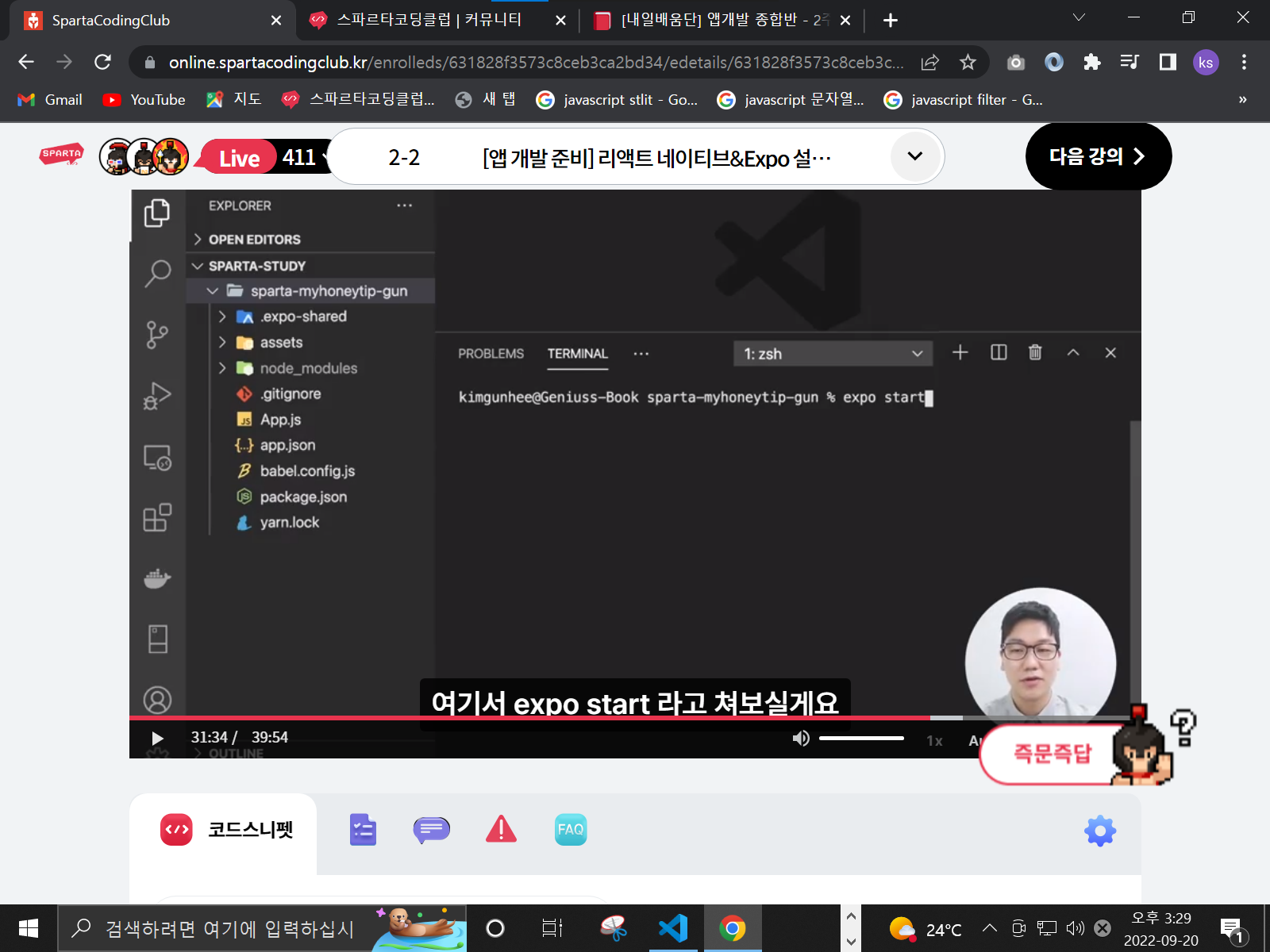Kill terminal with trash icon
Viewport: 1270px width, 952px height.
tap(1035, 352)
